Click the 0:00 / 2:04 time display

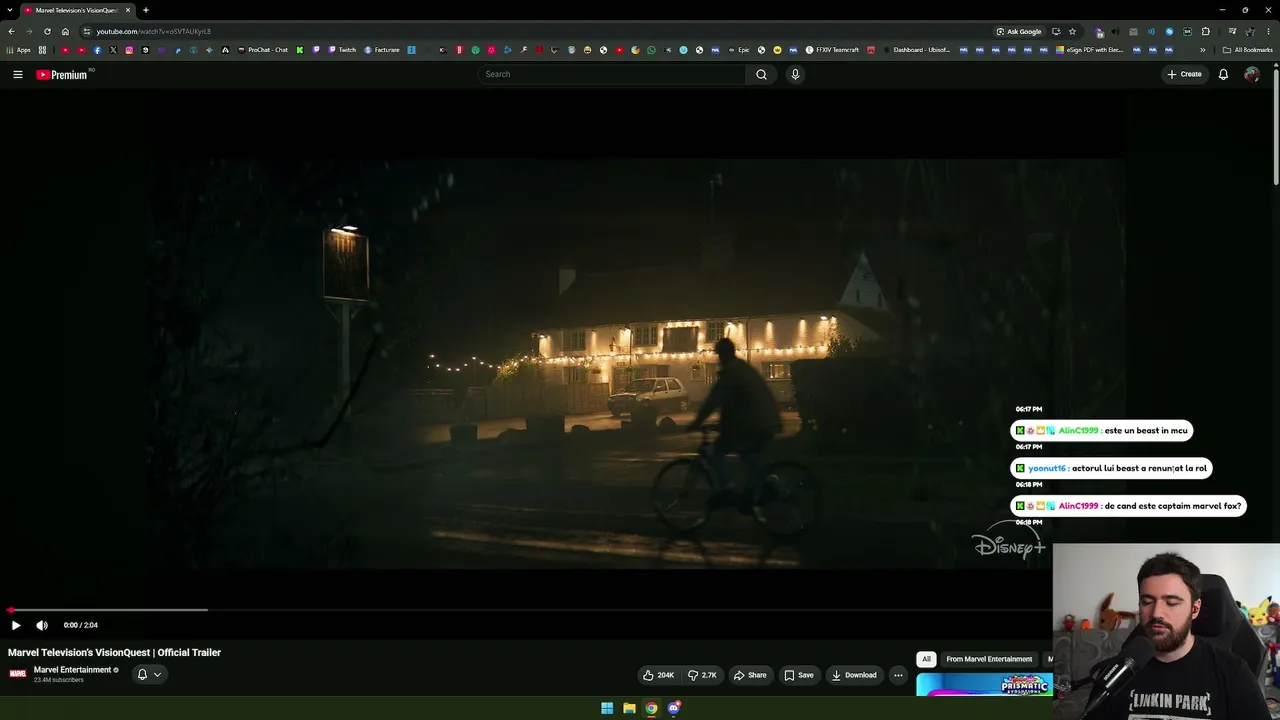[x=80, y=625]
